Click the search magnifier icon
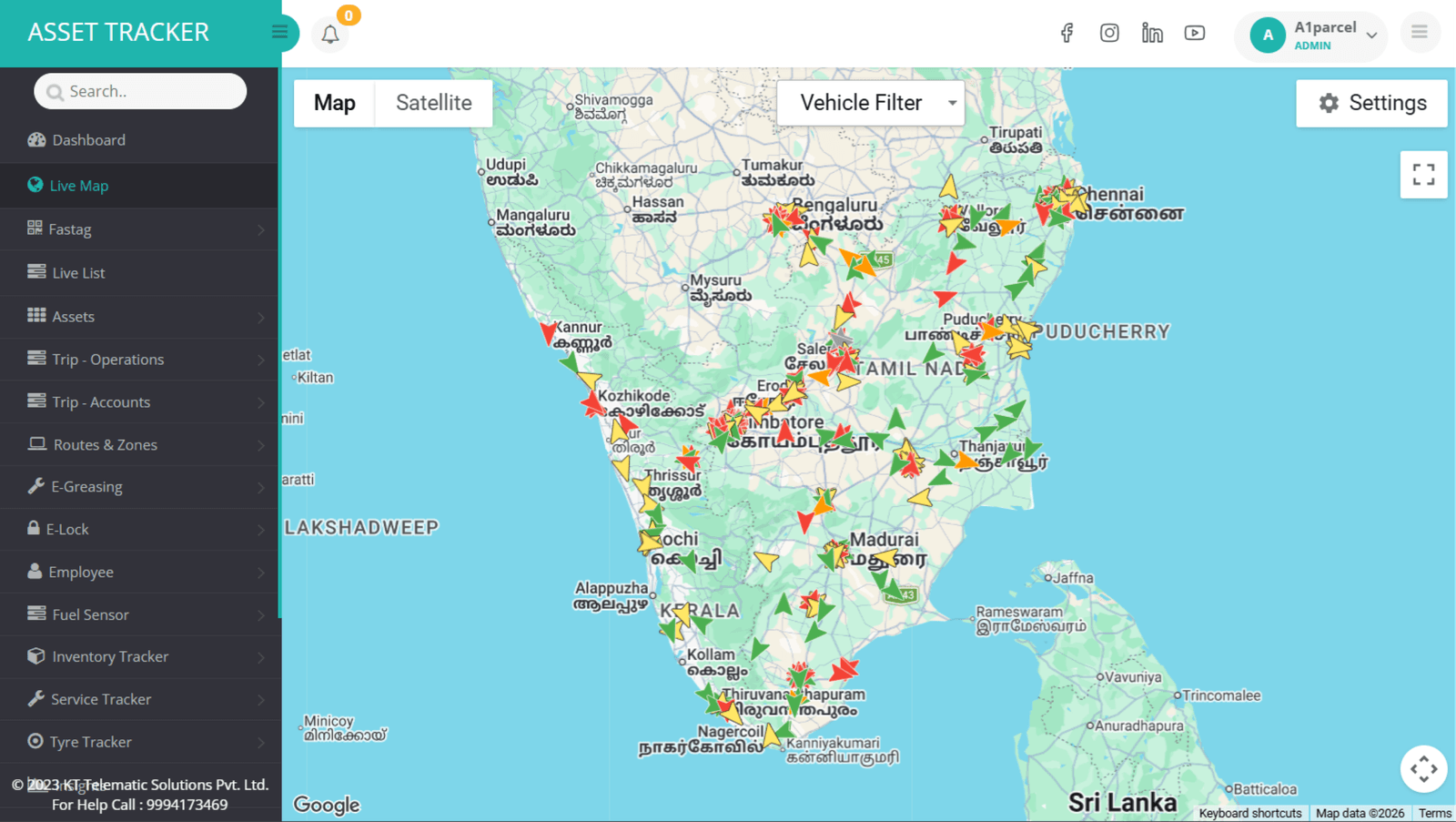 [55, 92]
